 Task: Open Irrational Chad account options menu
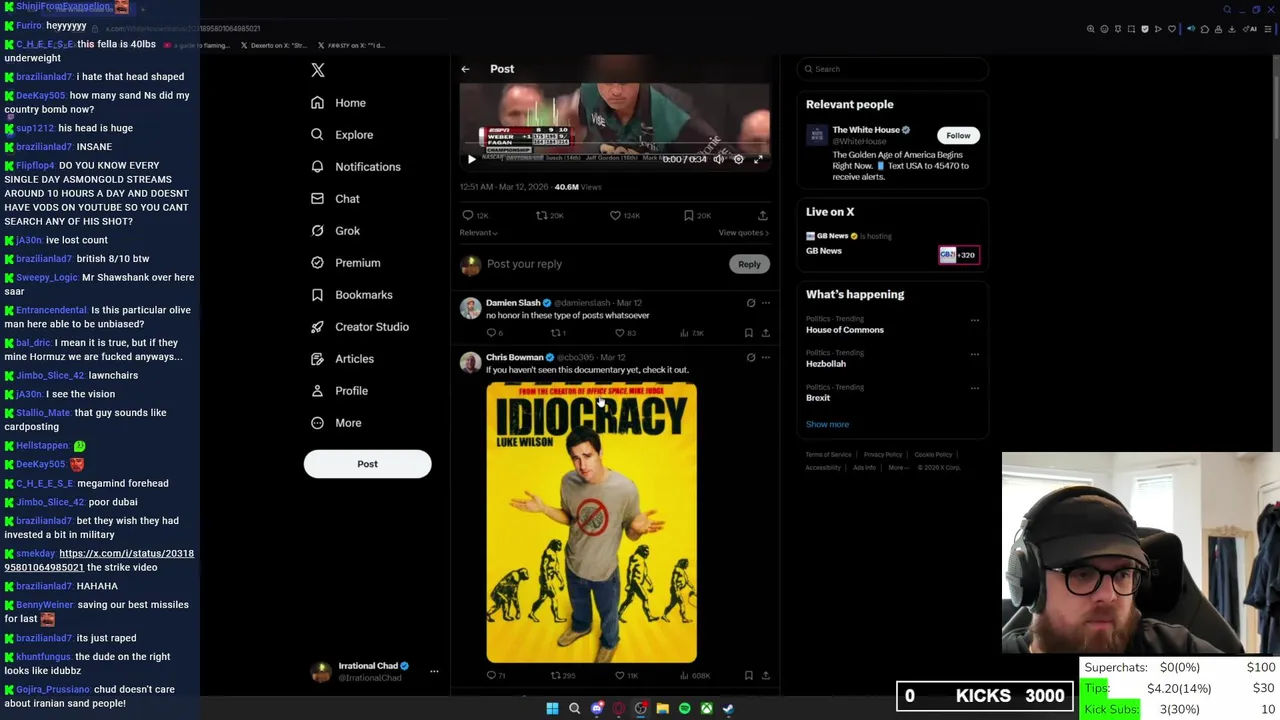point(434,672)
